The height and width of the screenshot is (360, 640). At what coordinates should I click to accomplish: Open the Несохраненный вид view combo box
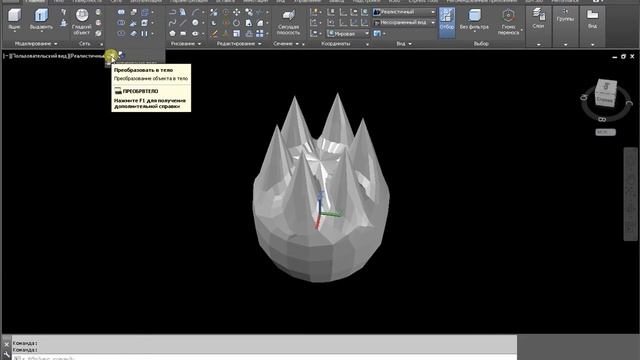(x=404, y=23)
